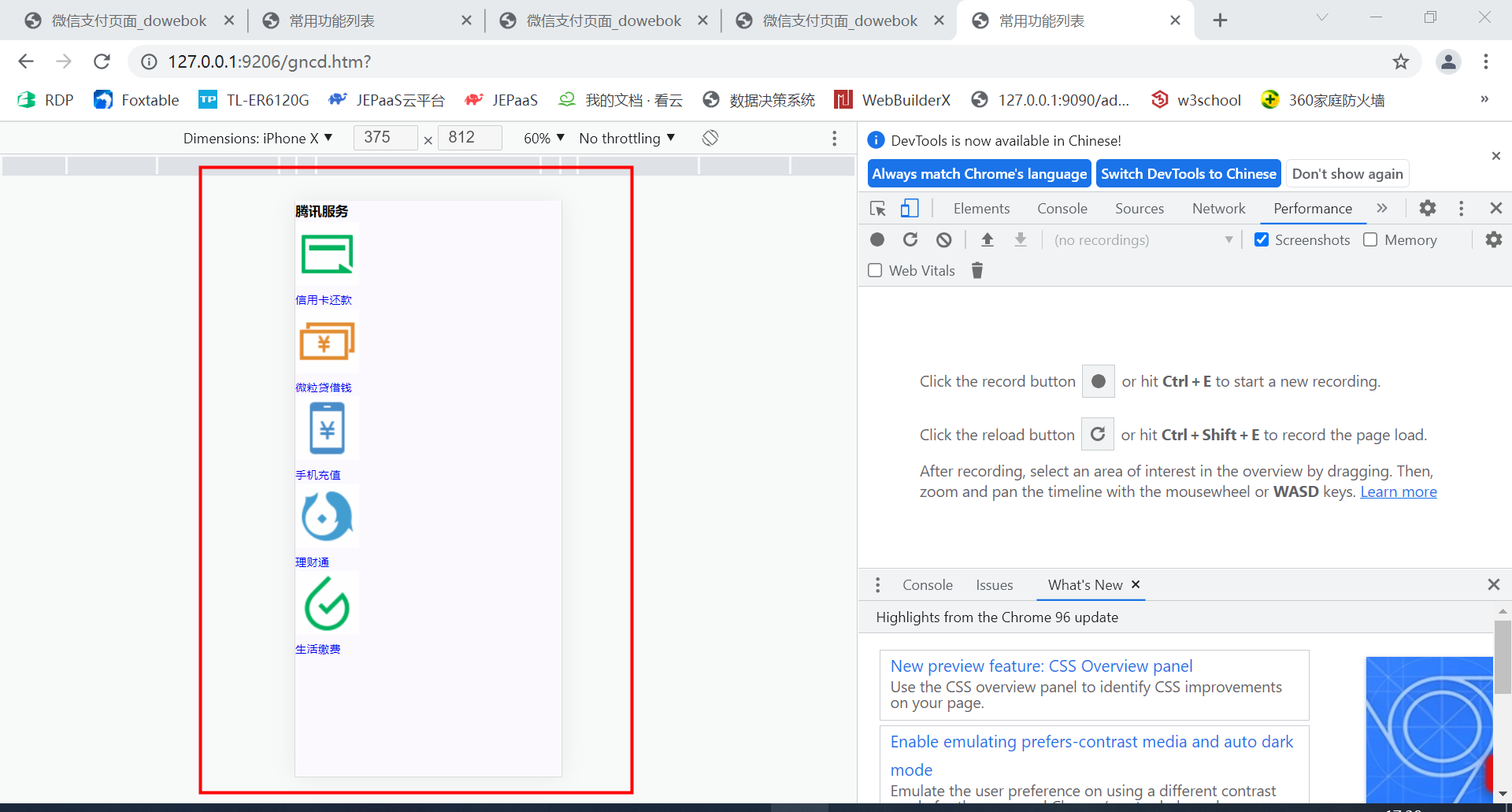Expand the hidden bookmarks chevron
This screenshot has height=812, width=1512.
point(1484,99)
